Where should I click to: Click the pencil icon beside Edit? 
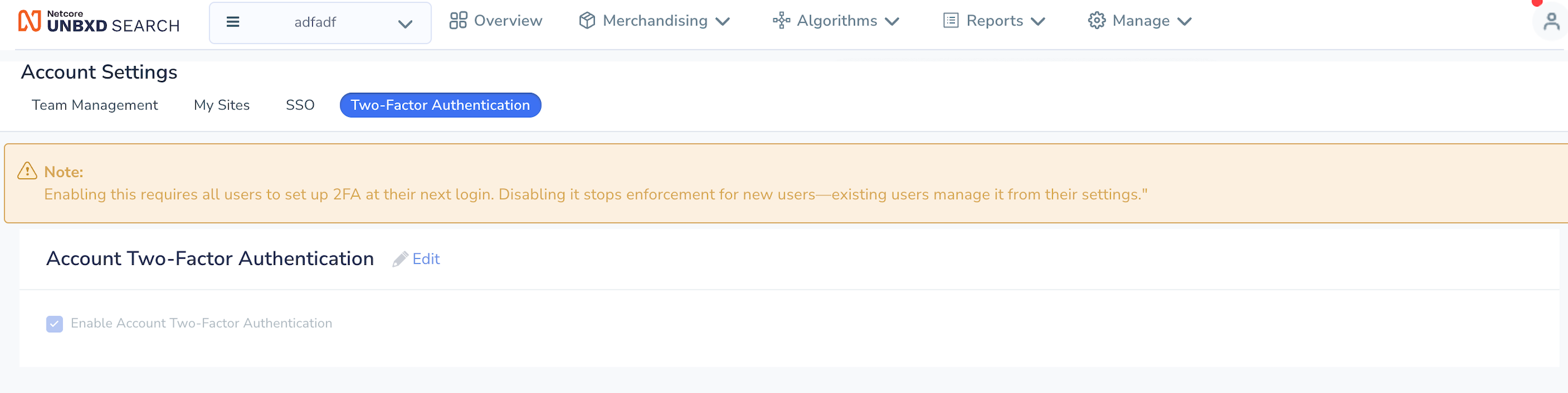coord(400,259)
